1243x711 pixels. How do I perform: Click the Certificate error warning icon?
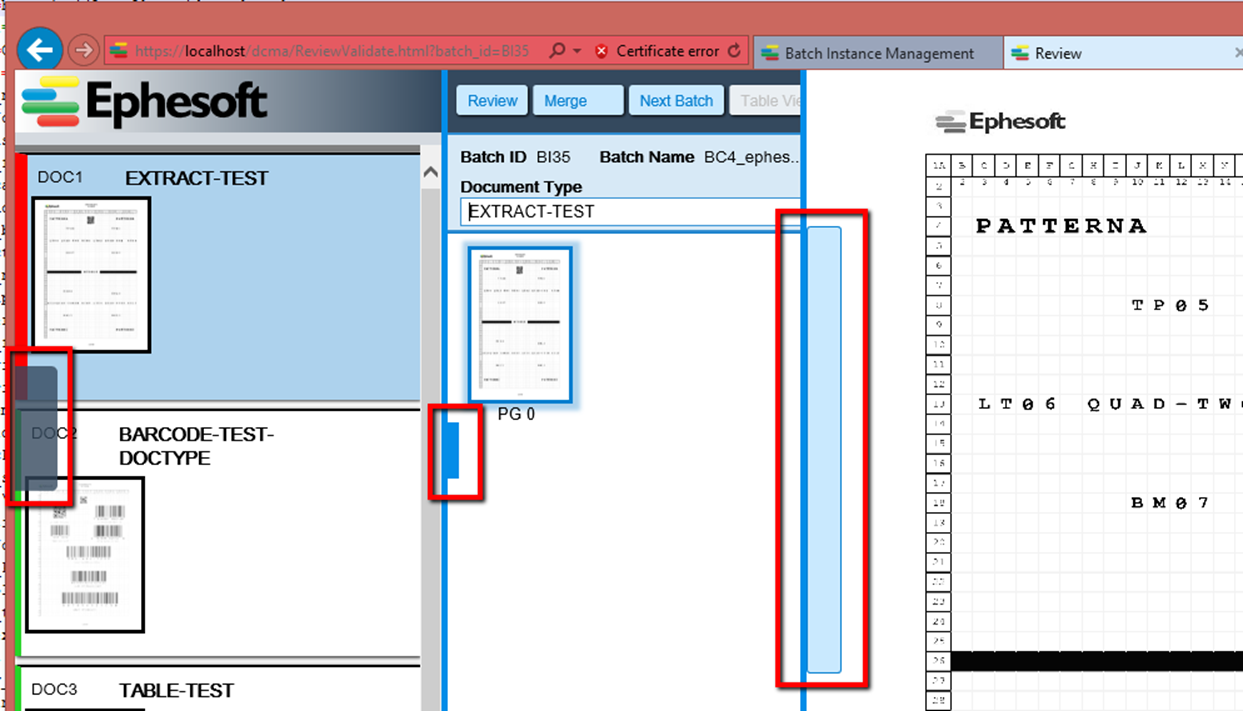click(x=601, y=51)
